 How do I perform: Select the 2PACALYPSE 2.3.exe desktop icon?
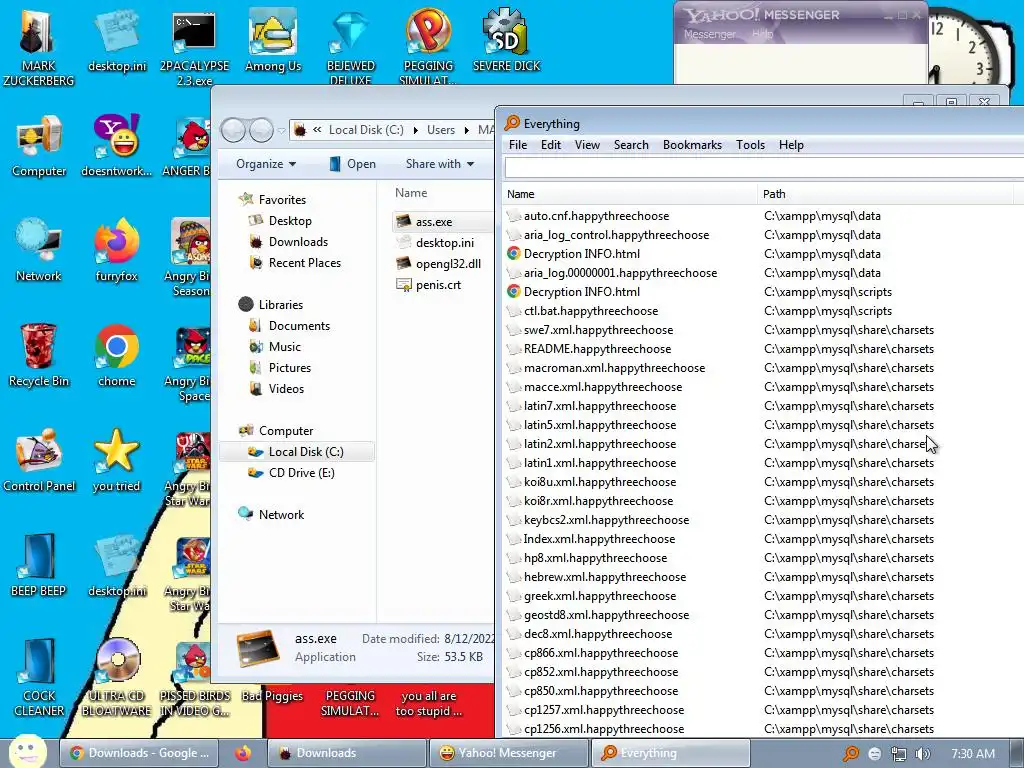[x=194, y=46]
